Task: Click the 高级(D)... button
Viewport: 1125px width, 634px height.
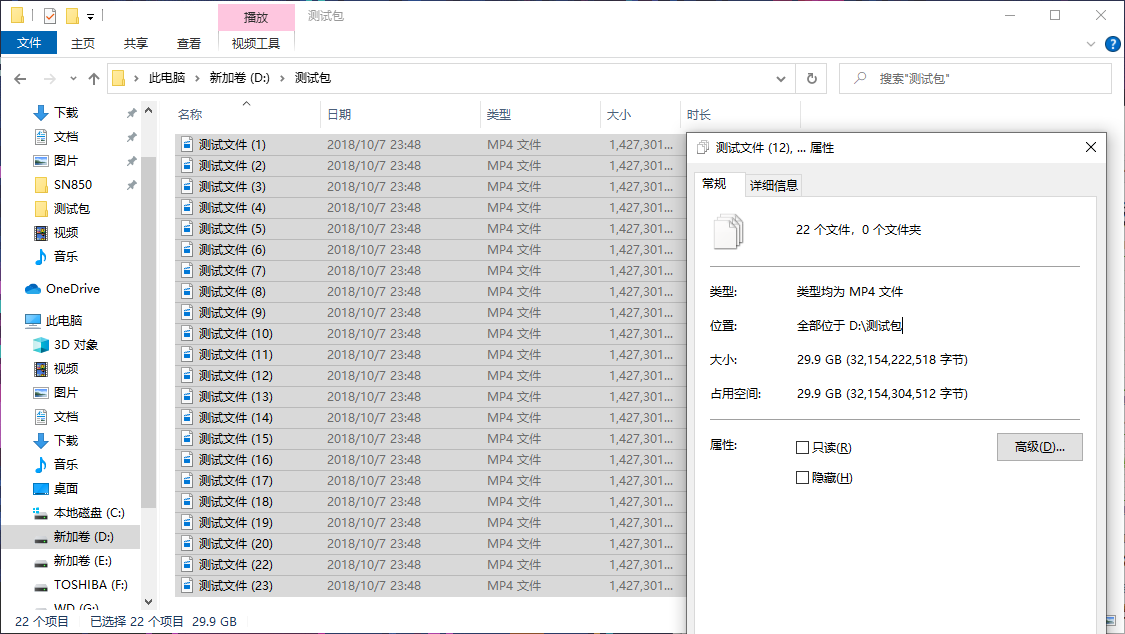Action: point(1040,447)
